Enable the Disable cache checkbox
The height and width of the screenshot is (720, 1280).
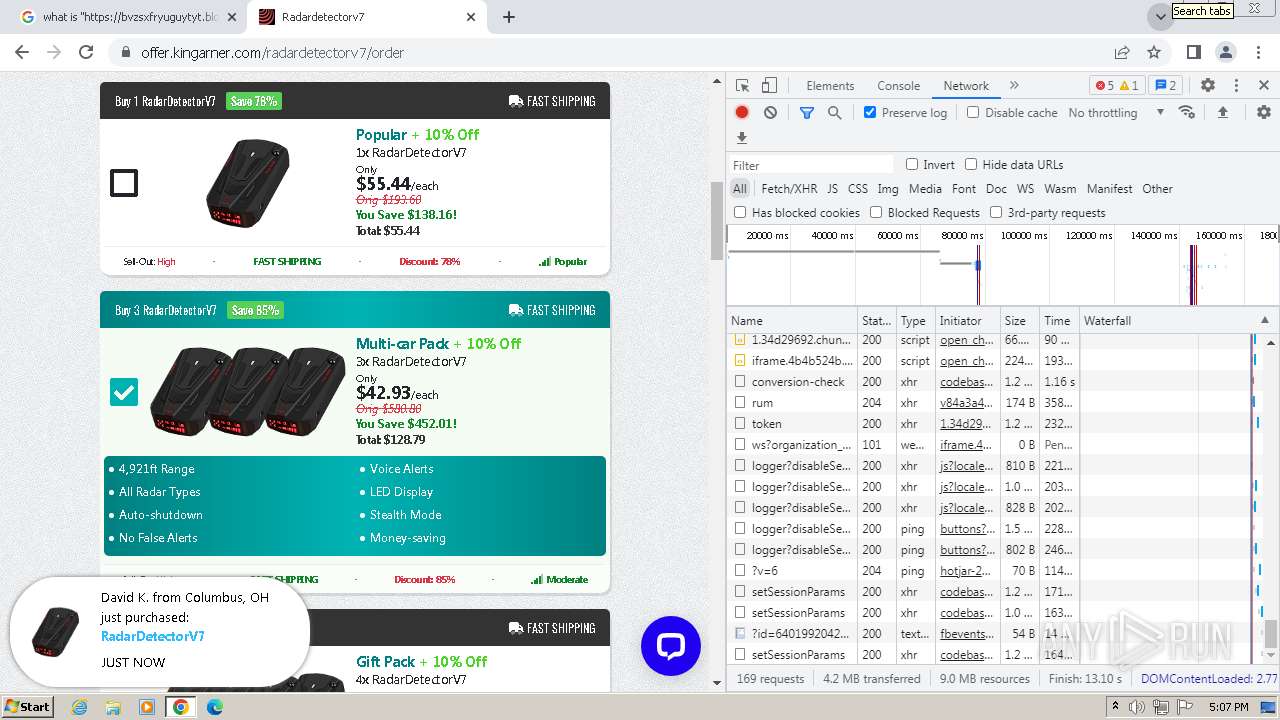[973, 113]
